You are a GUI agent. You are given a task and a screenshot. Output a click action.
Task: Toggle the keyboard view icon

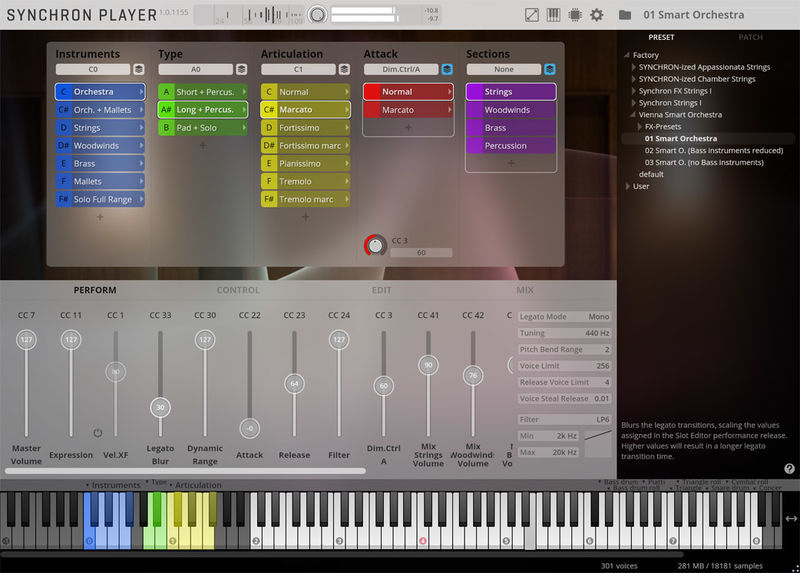pos(554,15)
